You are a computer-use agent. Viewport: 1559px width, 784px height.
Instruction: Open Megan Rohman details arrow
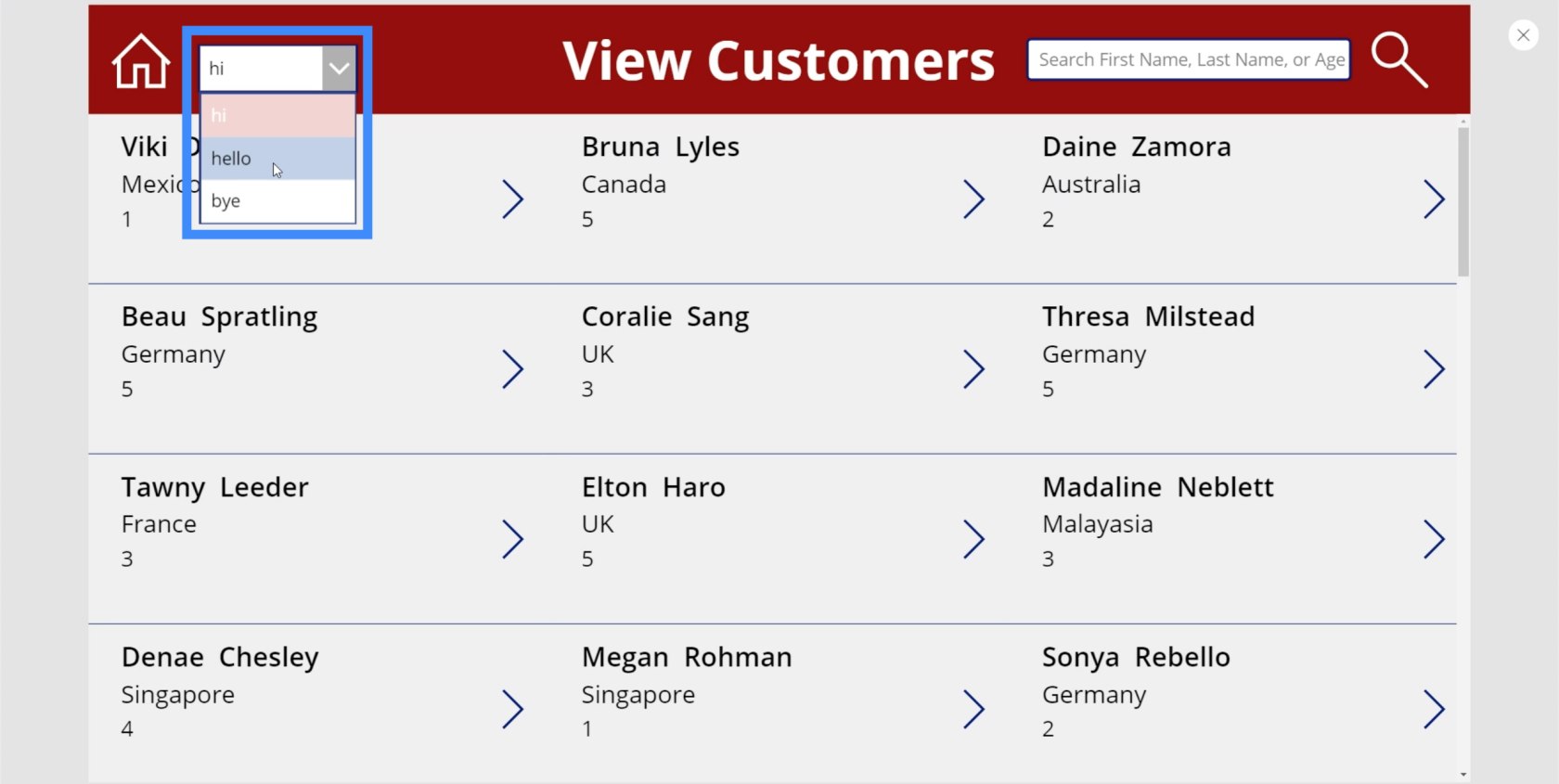(973, 710)
